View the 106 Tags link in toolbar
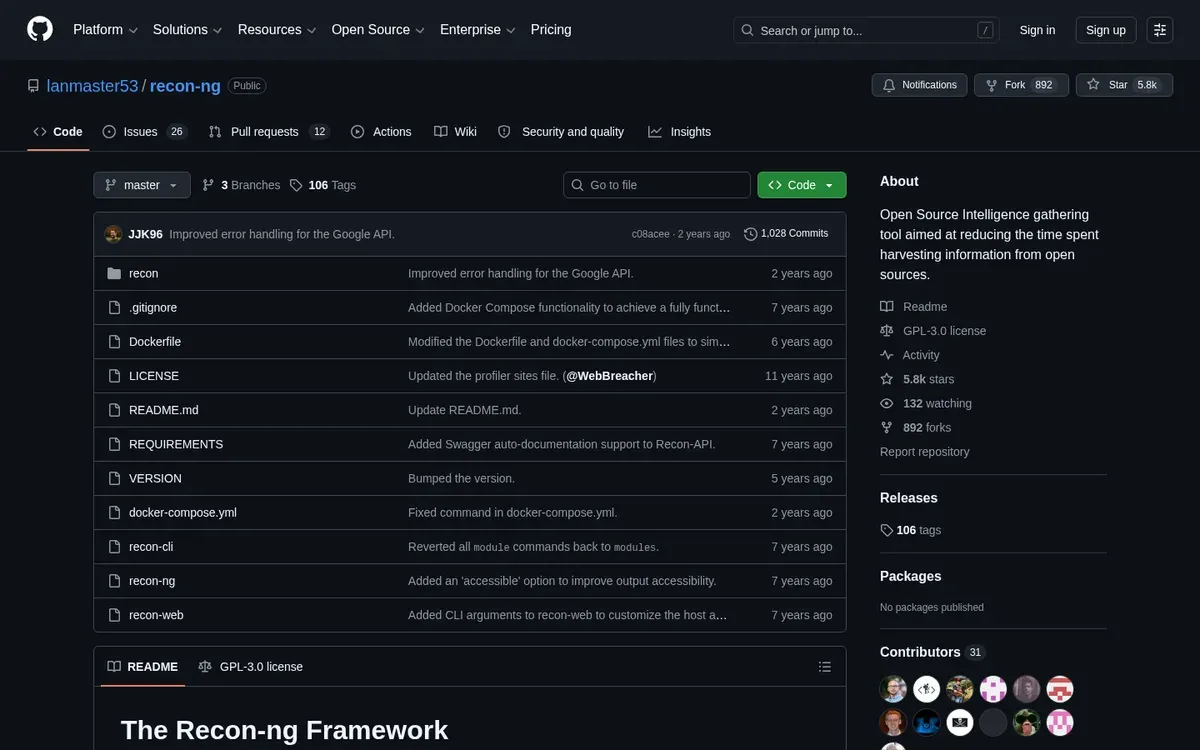 (x=322, y=185)
